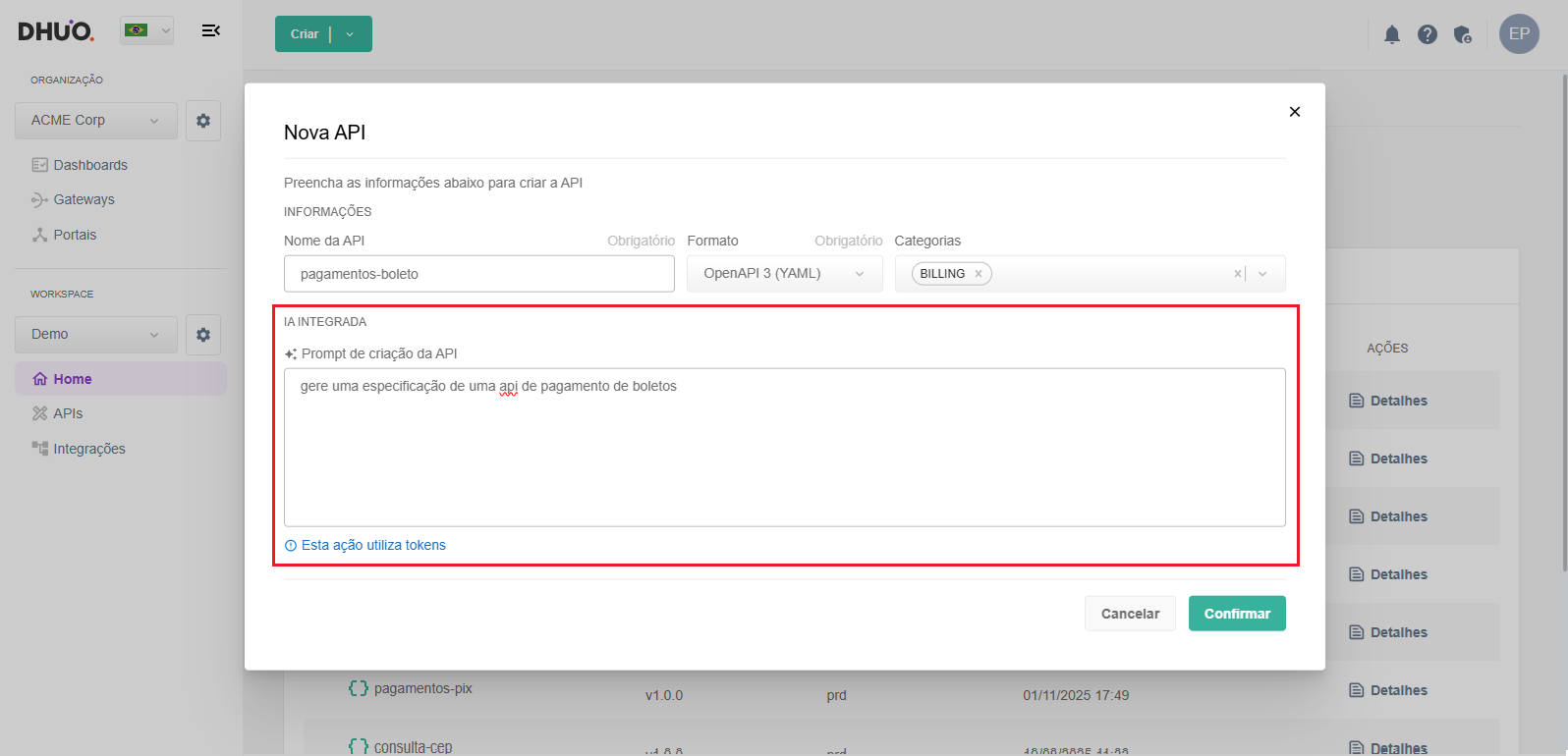Open organization settings gear next to ACME Corp
Screen dimensions: 1568x756
click(203, 121)
